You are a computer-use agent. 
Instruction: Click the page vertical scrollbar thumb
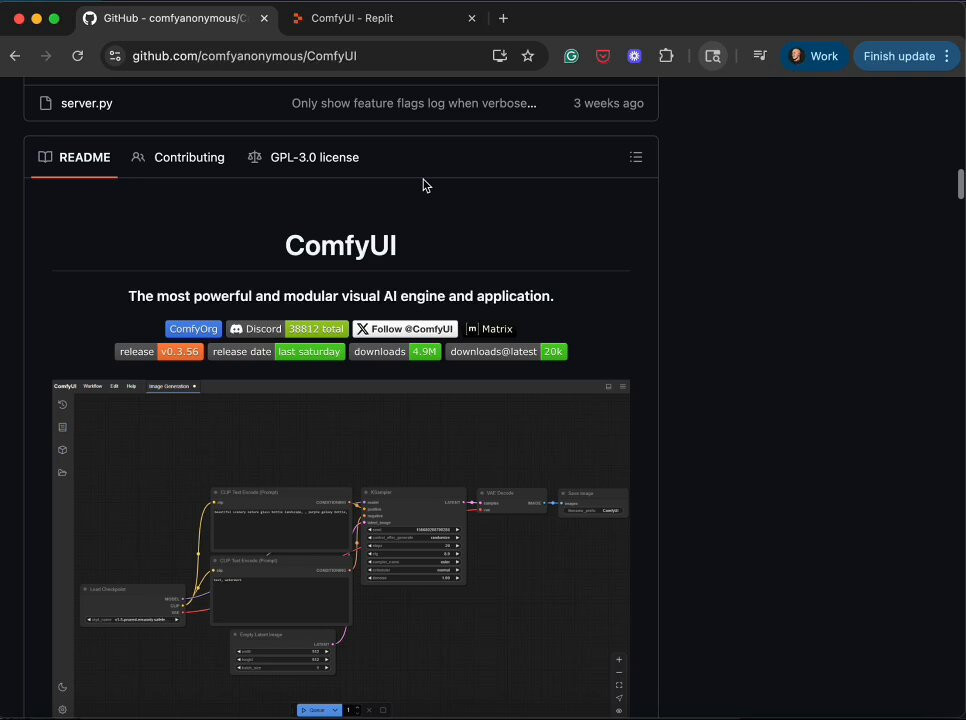[x=960, y=184]
